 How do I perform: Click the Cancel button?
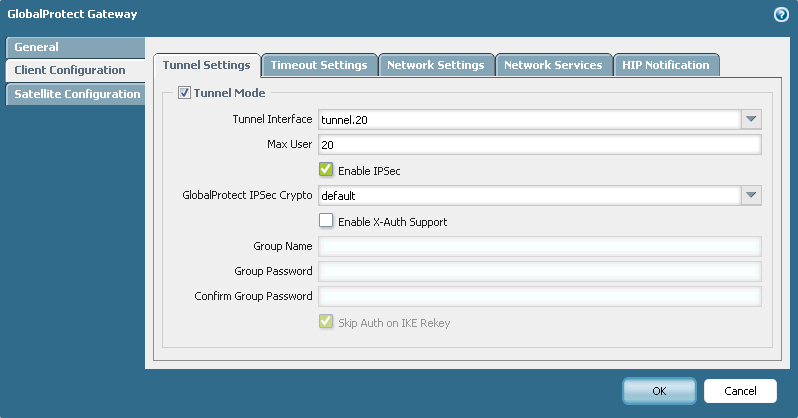[740, 391]
